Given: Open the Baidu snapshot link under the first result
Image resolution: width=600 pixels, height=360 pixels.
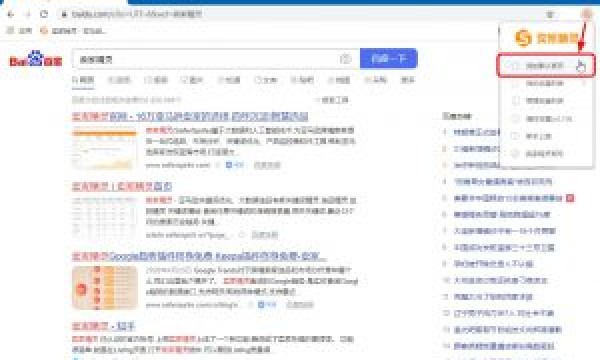Looking at the screenshot, I should [x=267, y=165].
